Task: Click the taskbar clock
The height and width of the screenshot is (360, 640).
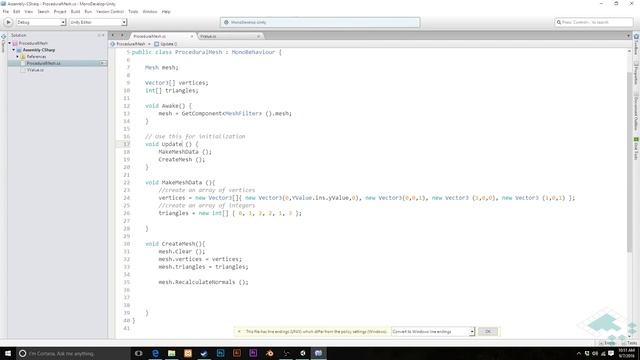Action: point(627,353)
